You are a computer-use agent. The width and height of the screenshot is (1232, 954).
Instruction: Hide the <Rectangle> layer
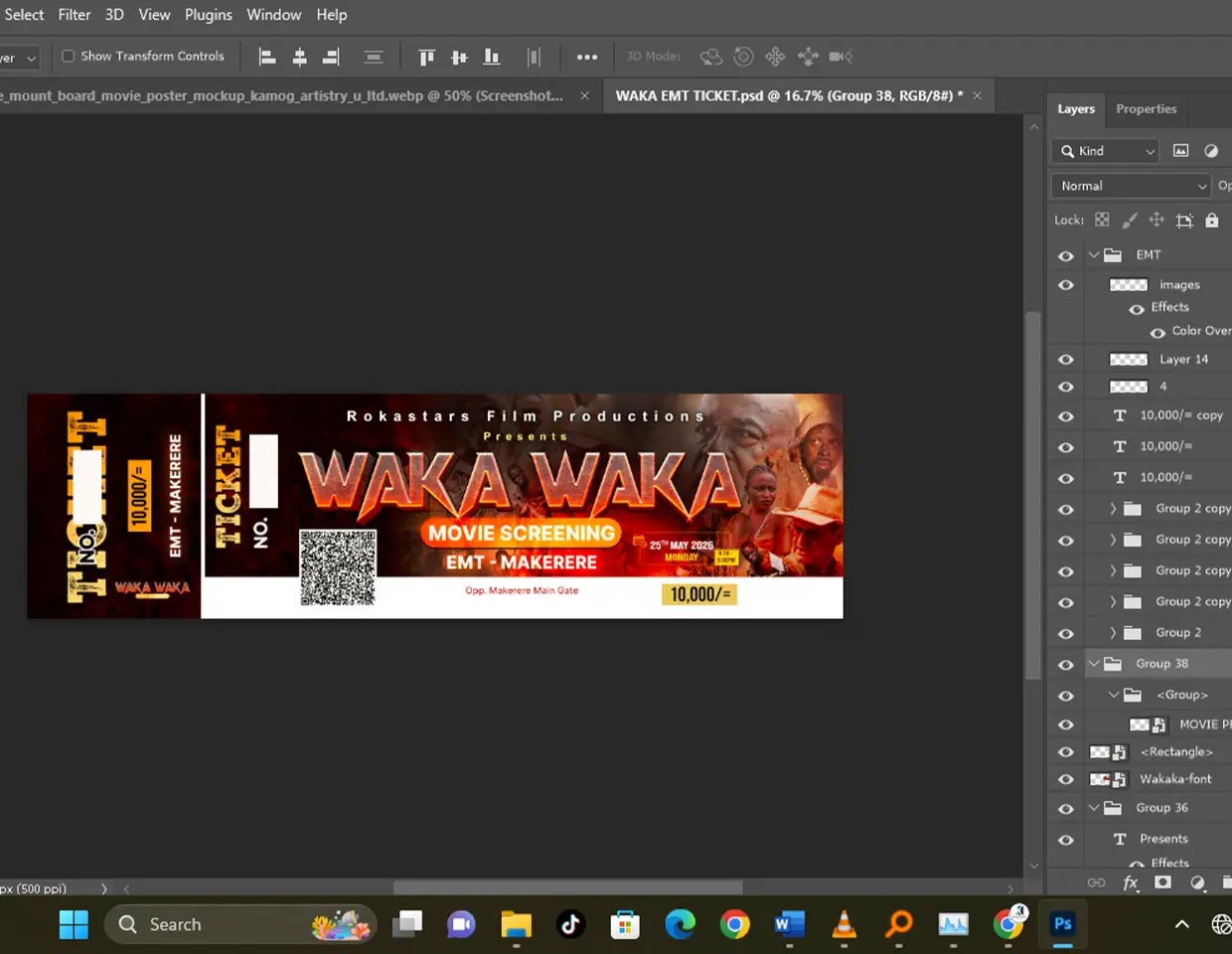[x=1066, y=752]
